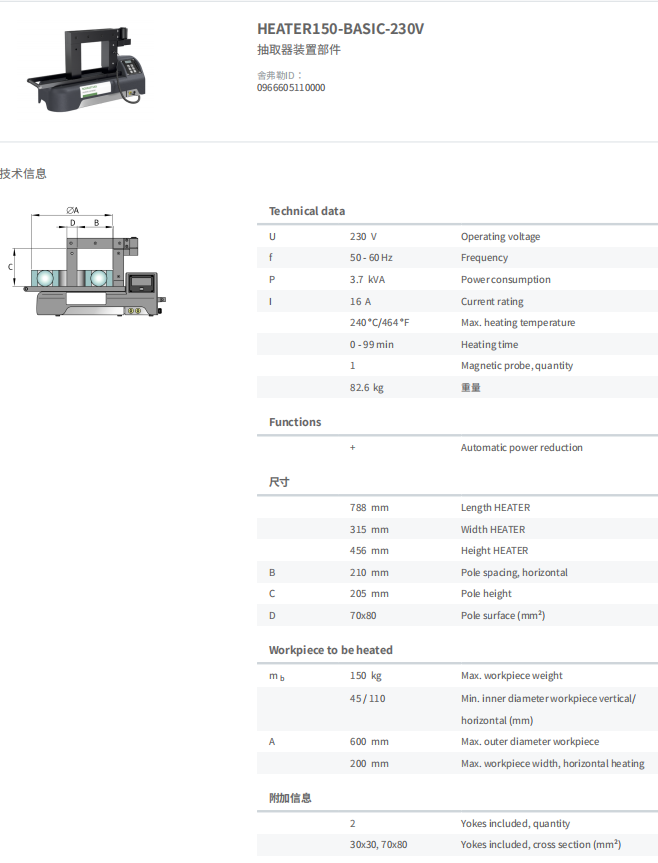Click the value 50 - 60 Hz
This screenshot has width=658, height=863.
coord(371,258)
